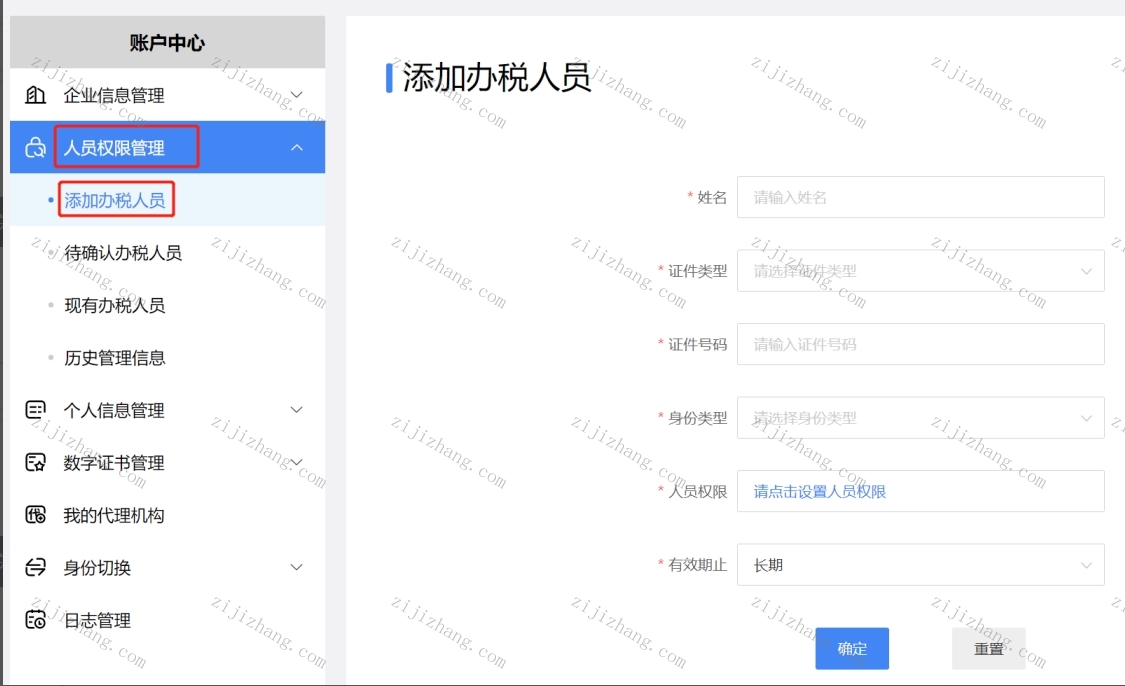Click the 日志管理 calendar icon
The width and height of the screenshot is (1125, 686).
[x=35, y=619]
